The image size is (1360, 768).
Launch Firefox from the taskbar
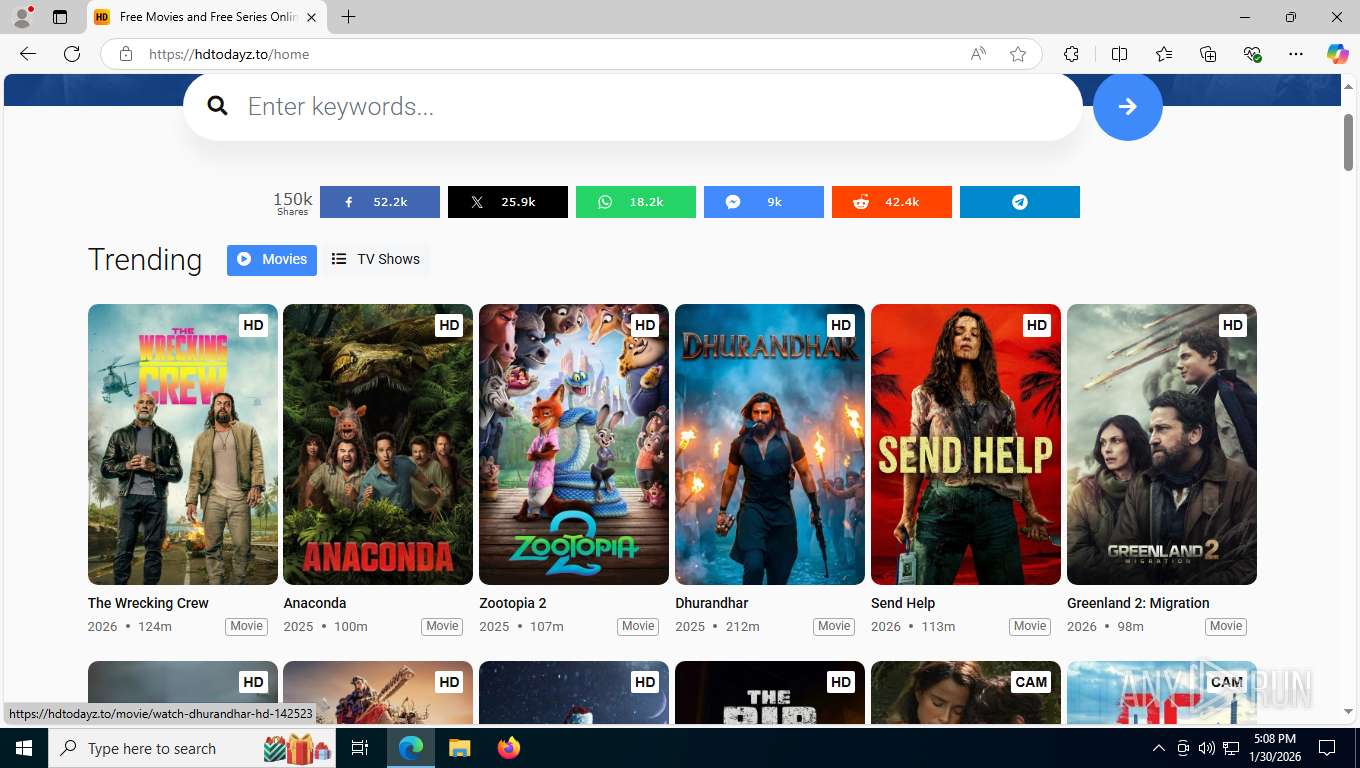pos(509,748)
